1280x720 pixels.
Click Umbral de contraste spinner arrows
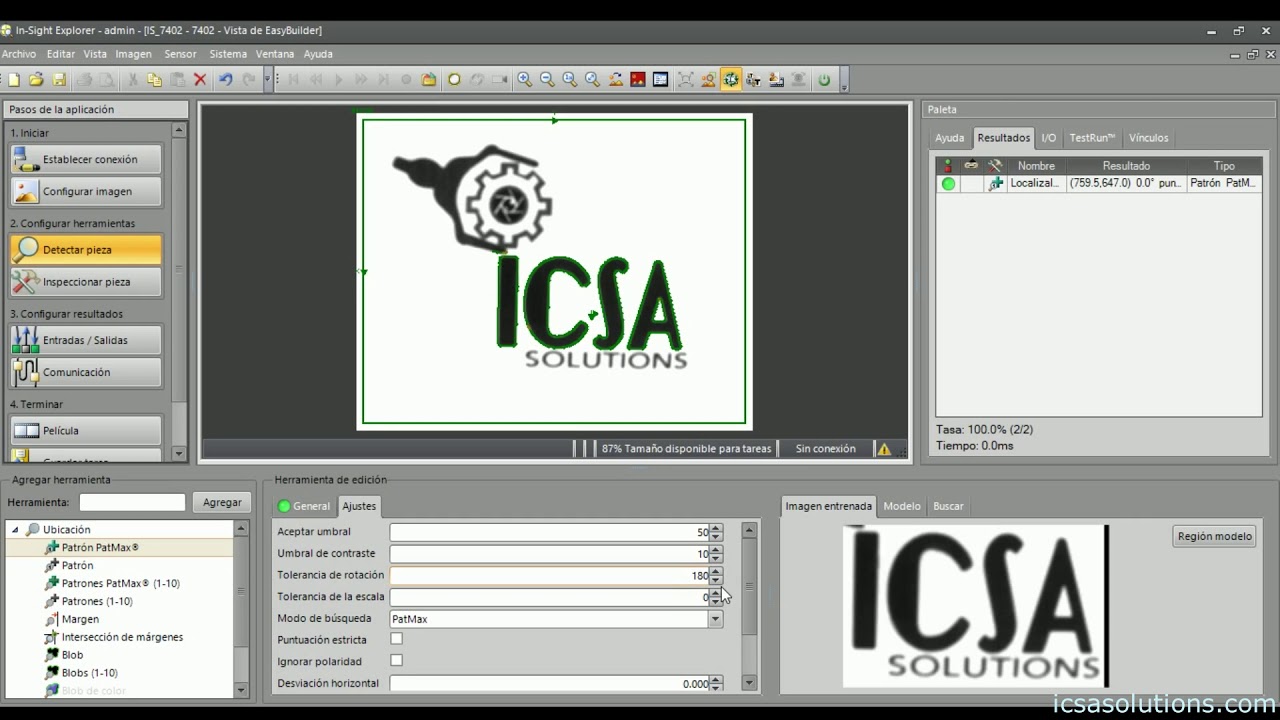(x=715, y=554)
